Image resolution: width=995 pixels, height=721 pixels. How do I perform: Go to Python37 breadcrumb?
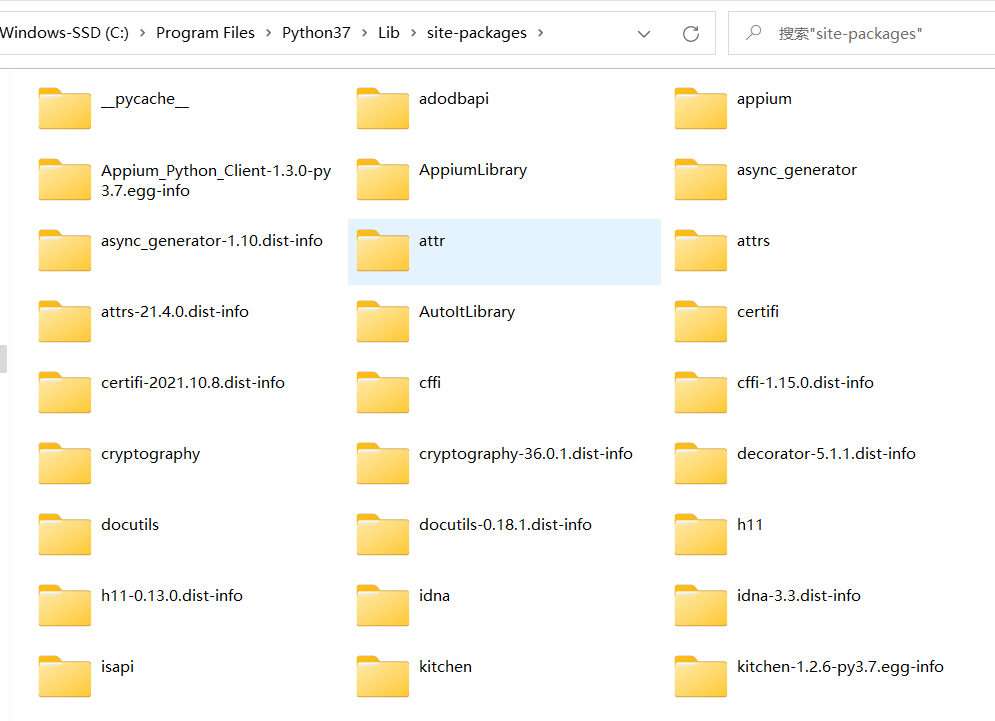tap(316, 33)
